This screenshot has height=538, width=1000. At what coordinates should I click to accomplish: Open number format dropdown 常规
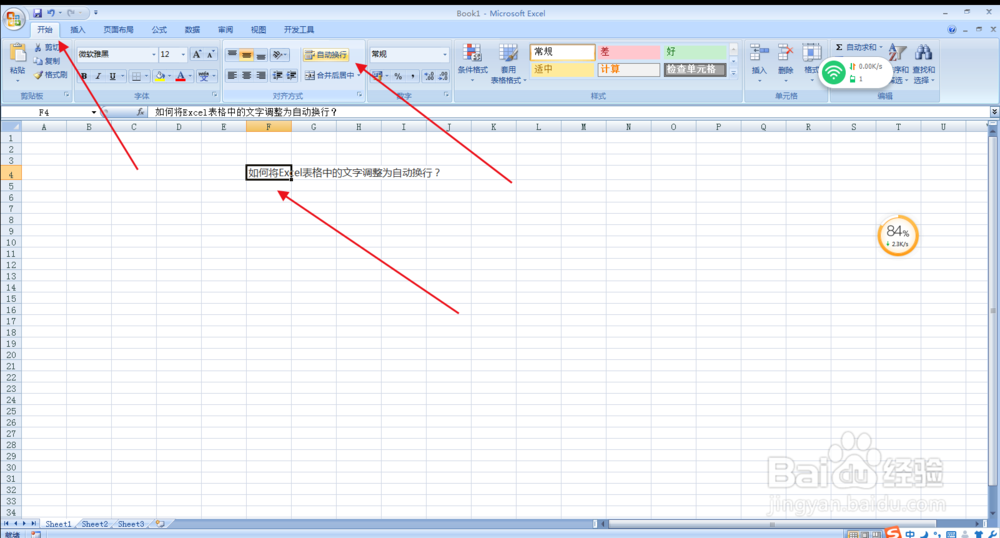[x=445, y=55]
